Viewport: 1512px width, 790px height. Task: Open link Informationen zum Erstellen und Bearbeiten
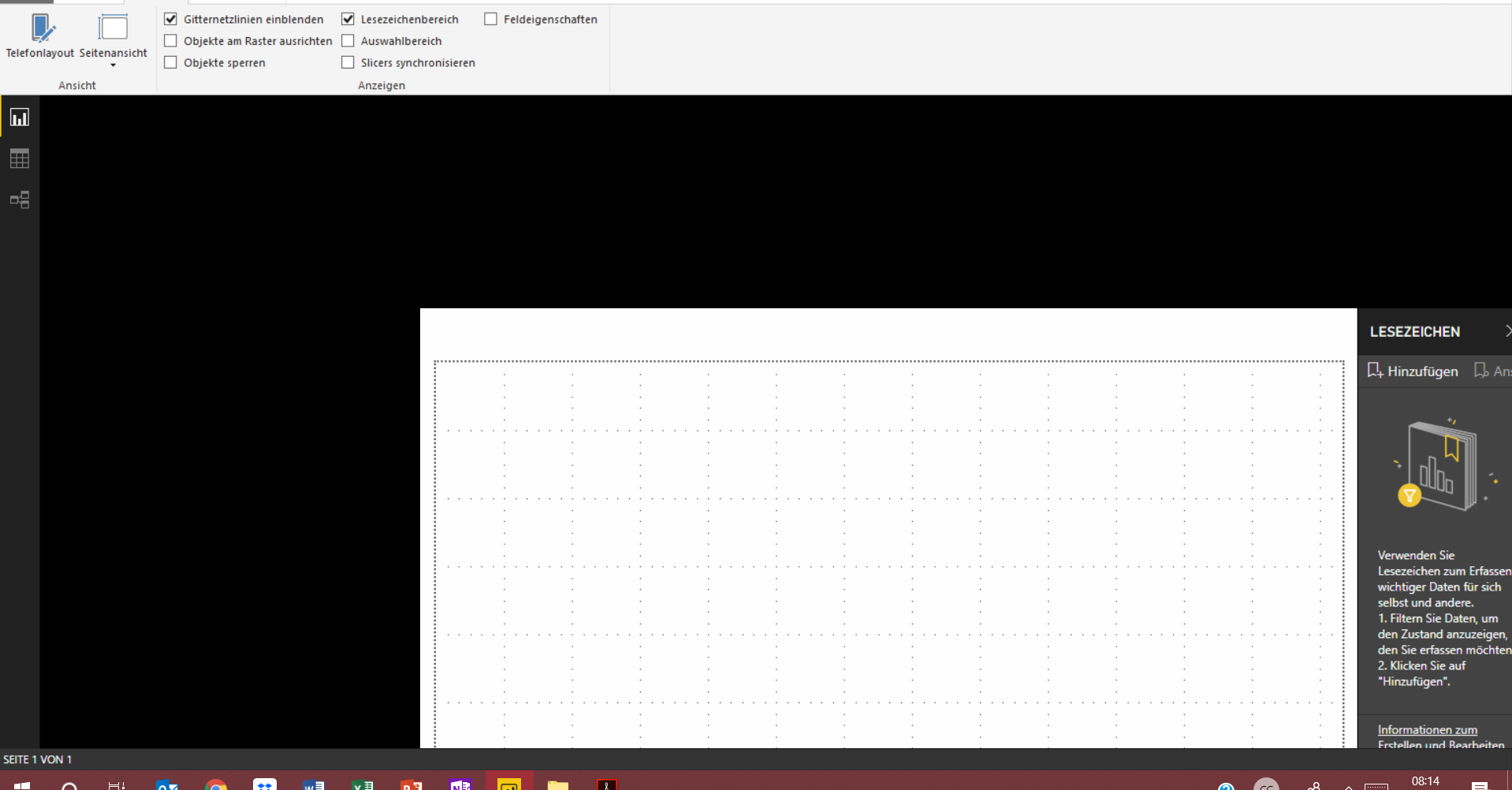(1441, 737)
